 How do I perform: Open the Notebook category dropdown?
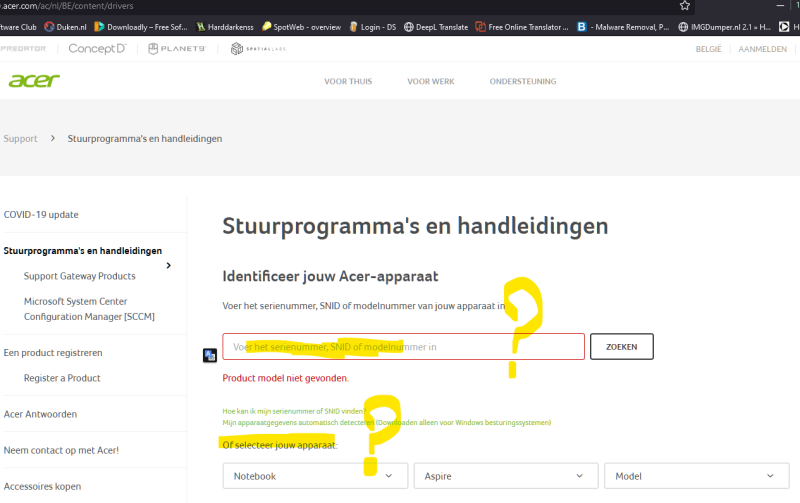pyautogui.click(x=314, y=476)
